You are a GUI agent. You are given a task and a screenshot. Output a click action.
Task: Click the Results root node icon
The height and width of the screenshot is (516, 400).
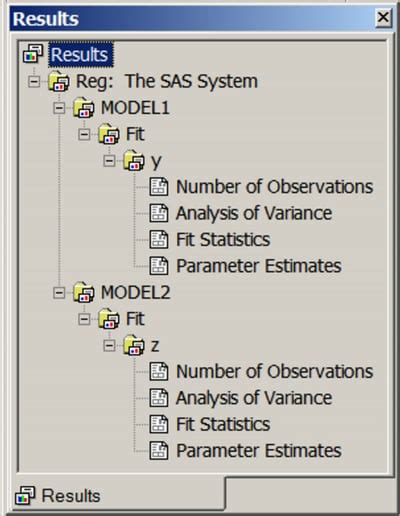[x=33, y=54]
